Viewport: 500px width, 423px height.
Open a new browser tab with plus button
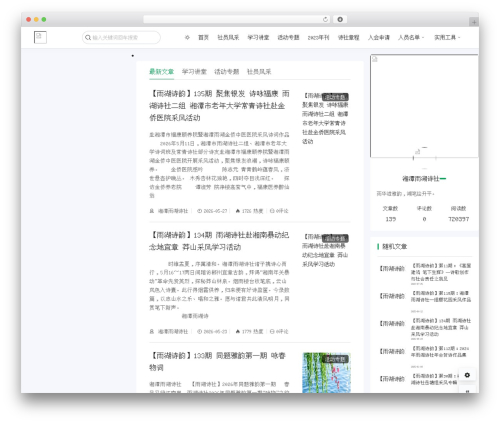click(474, 22)
